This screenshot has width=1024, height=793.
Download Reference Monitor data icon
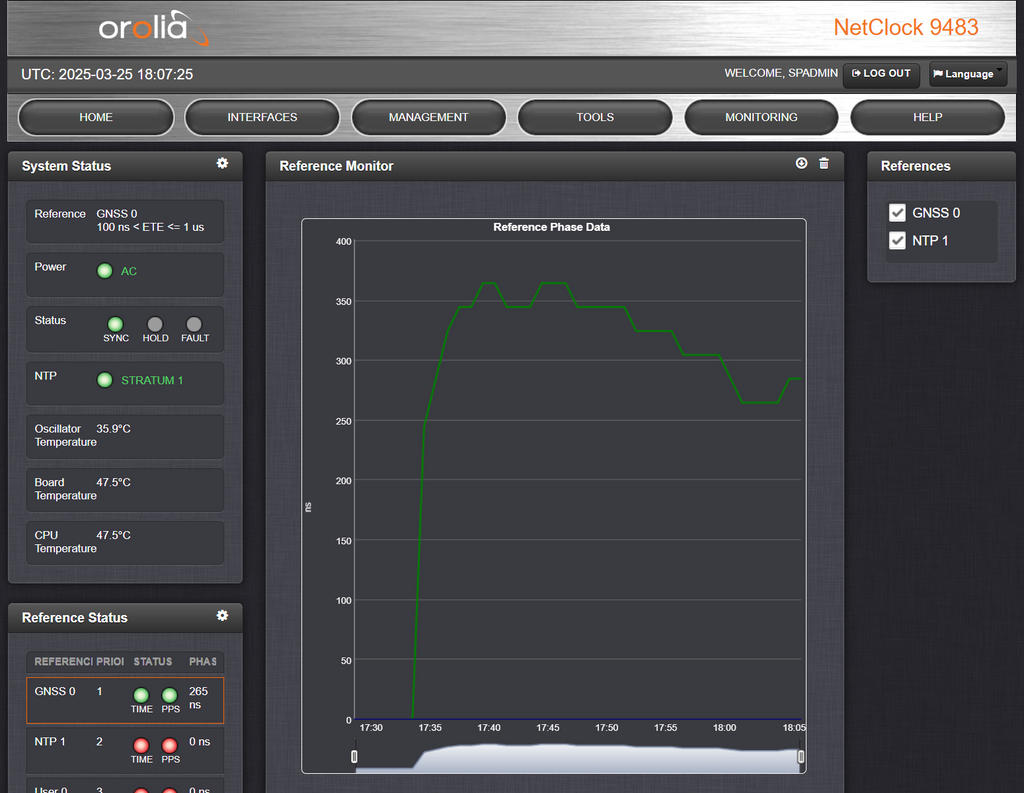pyautogui.click(x=801, y=163)
